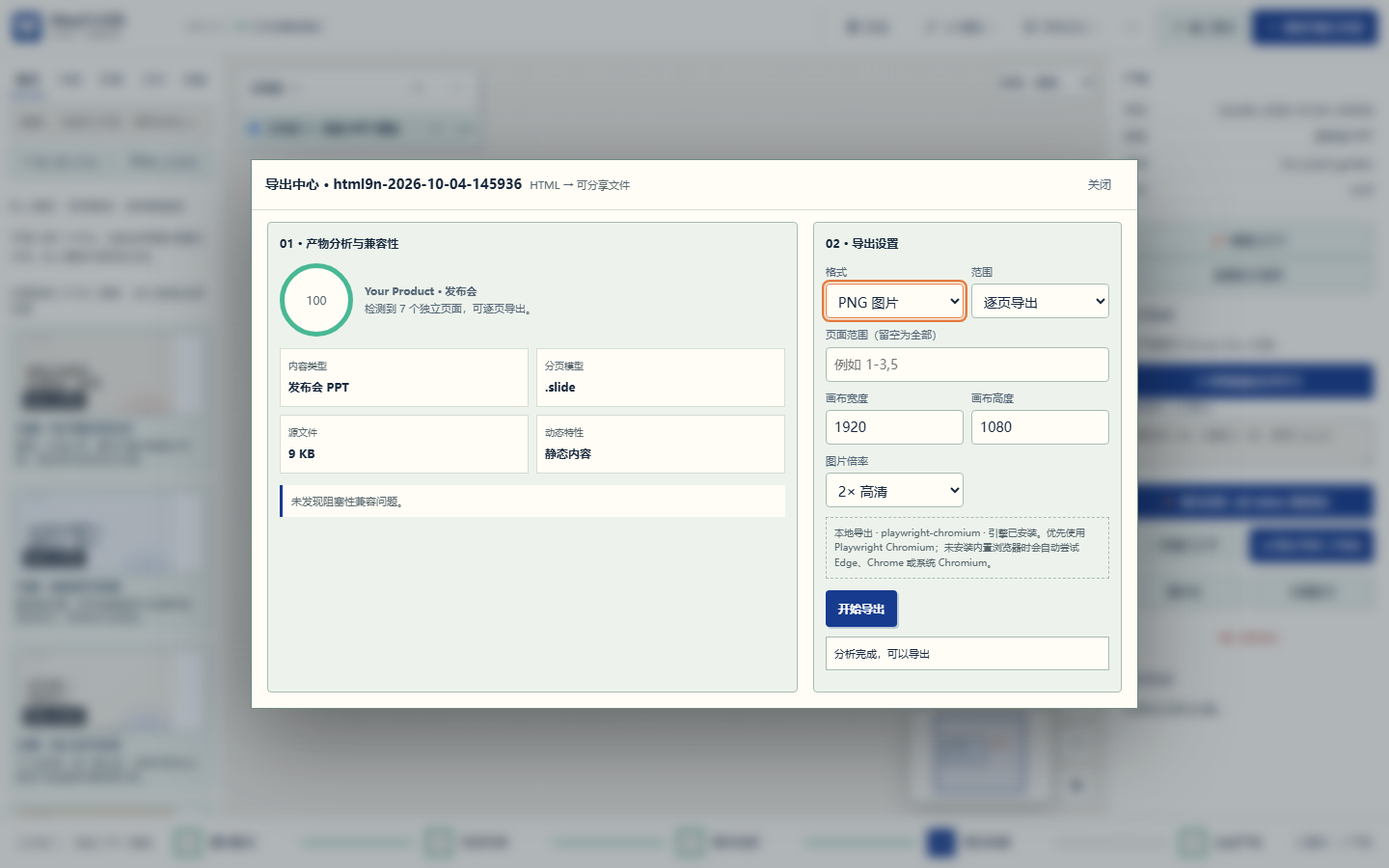This screenshot has width=1389, height=868.
Task: Click the 内容类型 发布会 PPT card
Action: [404, 377]
